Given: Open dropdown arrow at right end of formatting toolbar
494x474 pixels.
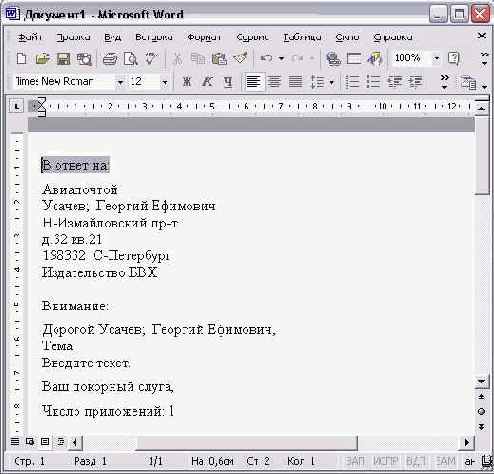Looking at the screenshot, I should tap(484, 87).
